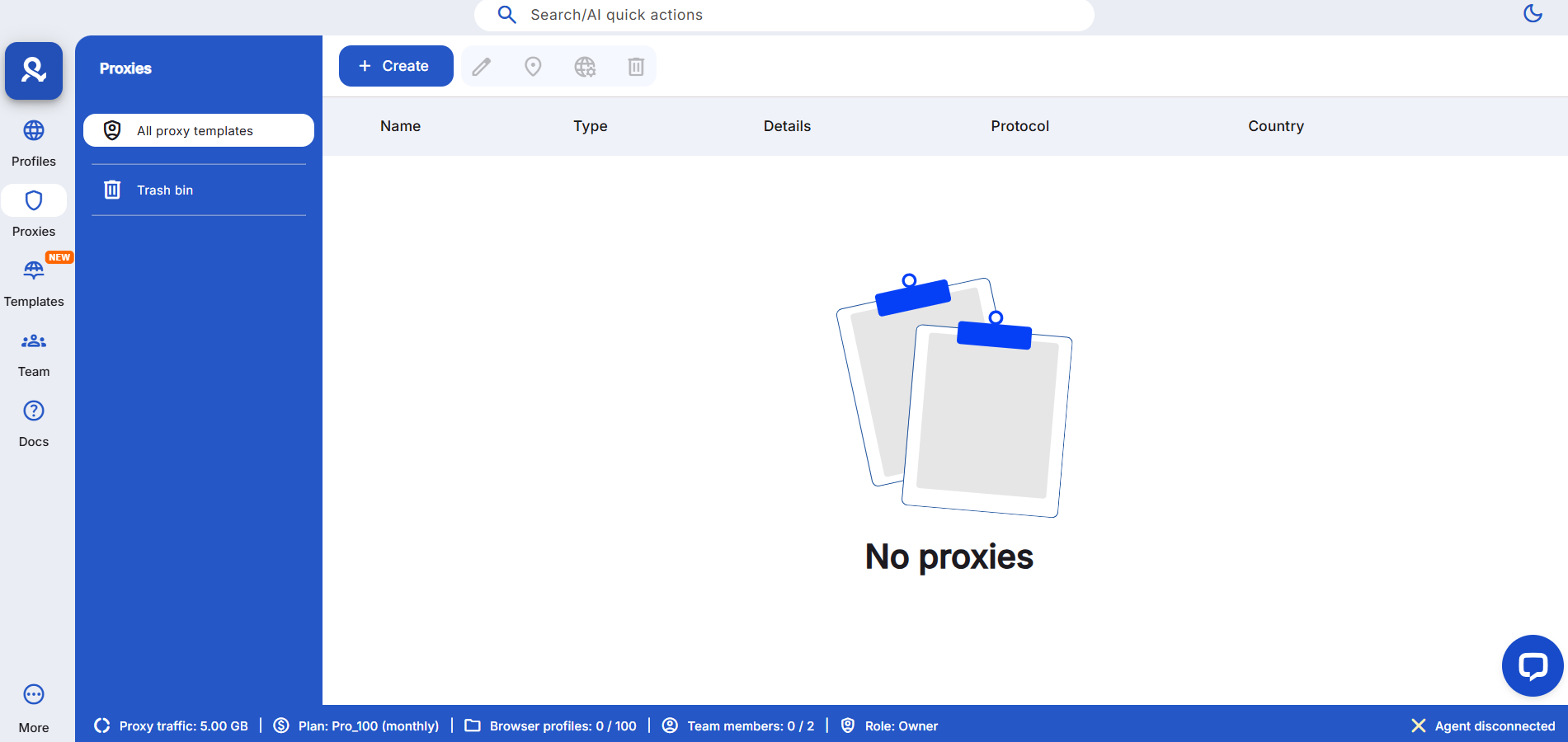
Task: Toggle dark mode with moon icon
Action: [x=1533, y=13]
